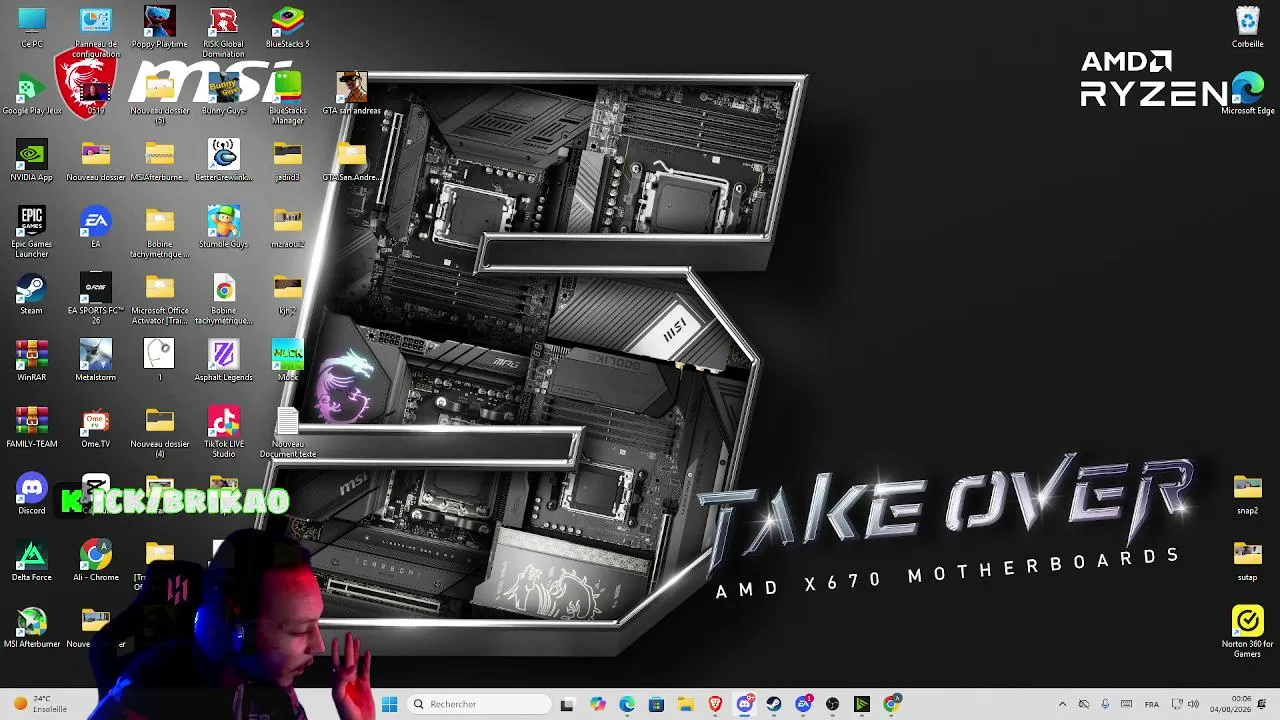Open the Microsoft Edge desktop shortcut

pyautogui.click(x=1248, y=94)
